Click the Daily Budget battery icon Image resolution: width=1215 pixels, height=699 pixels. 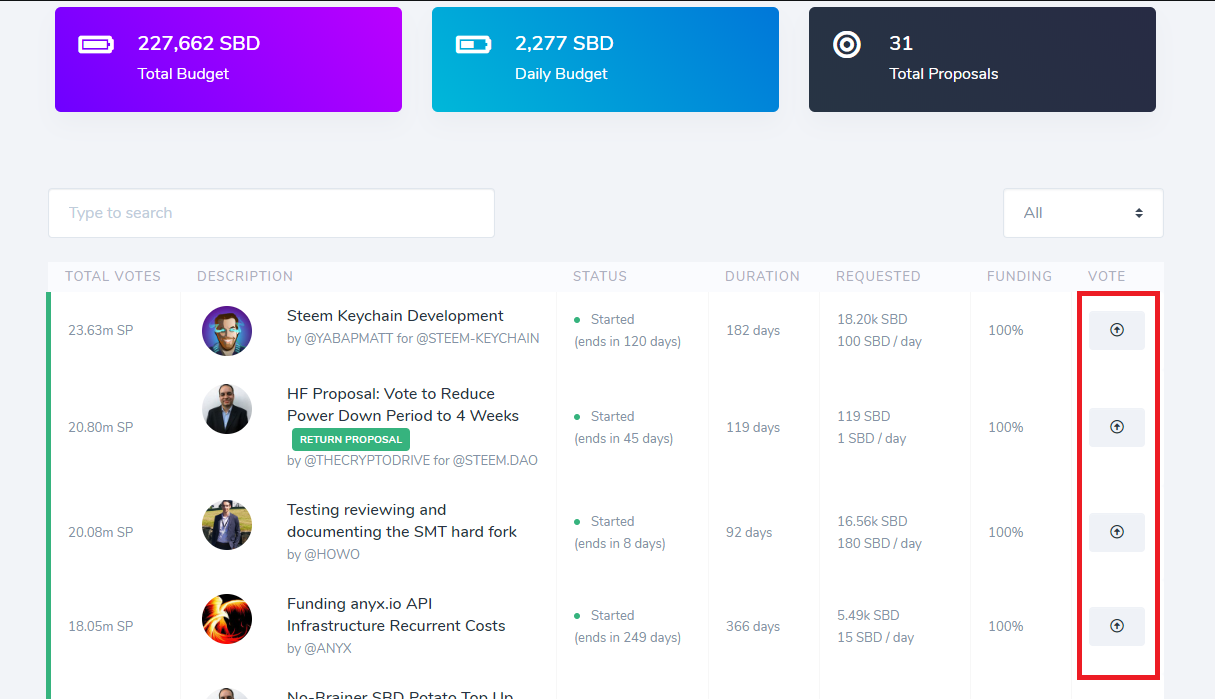pos(473,45)
